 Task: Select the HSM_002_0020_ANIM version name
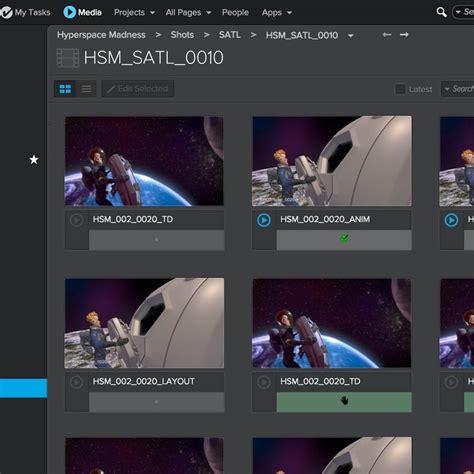[x=325, y=219]
